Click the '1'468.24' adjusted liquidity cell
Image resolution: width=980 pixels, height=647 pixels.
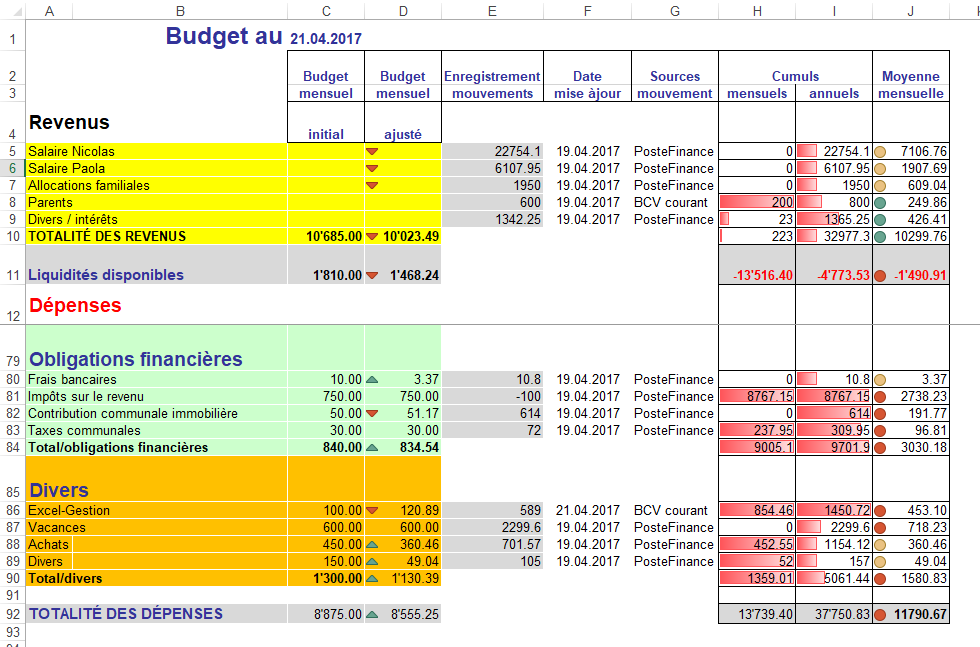coord(403,265)
